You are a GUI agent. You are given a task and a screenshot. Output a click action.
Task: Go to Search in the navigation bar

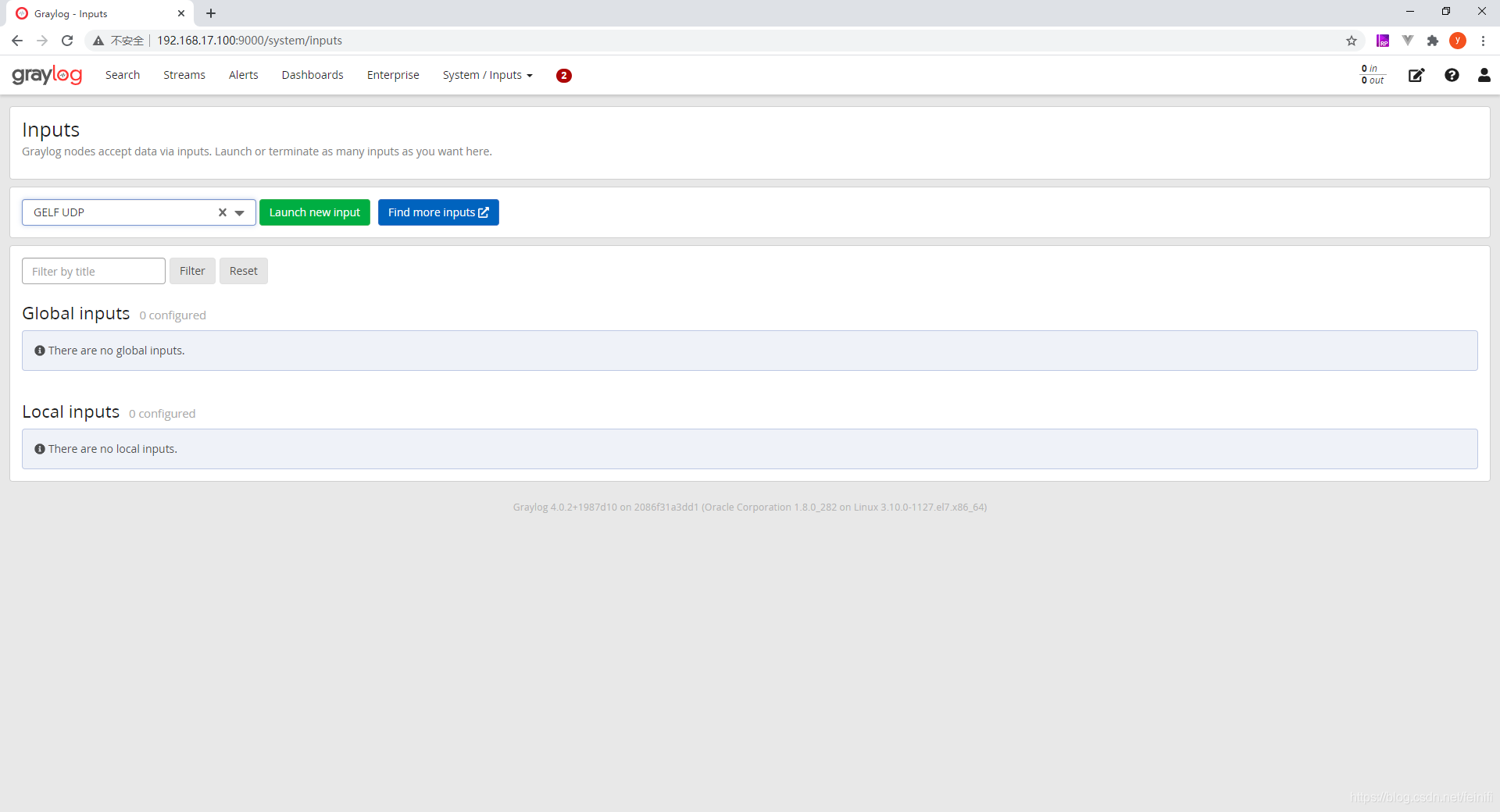[x=123, y=75]
